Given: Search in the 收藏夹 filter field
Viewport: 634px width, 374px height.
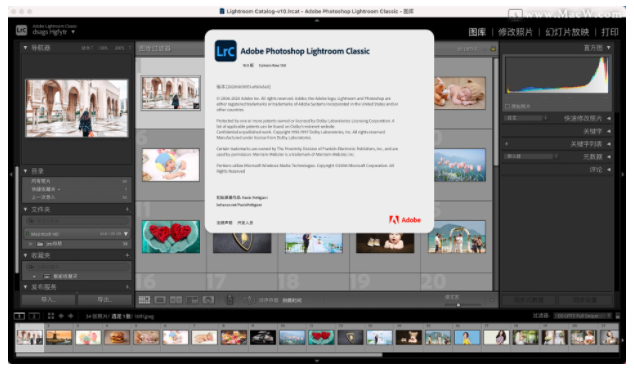Looking at the screenshot, I should click(77, 266).
